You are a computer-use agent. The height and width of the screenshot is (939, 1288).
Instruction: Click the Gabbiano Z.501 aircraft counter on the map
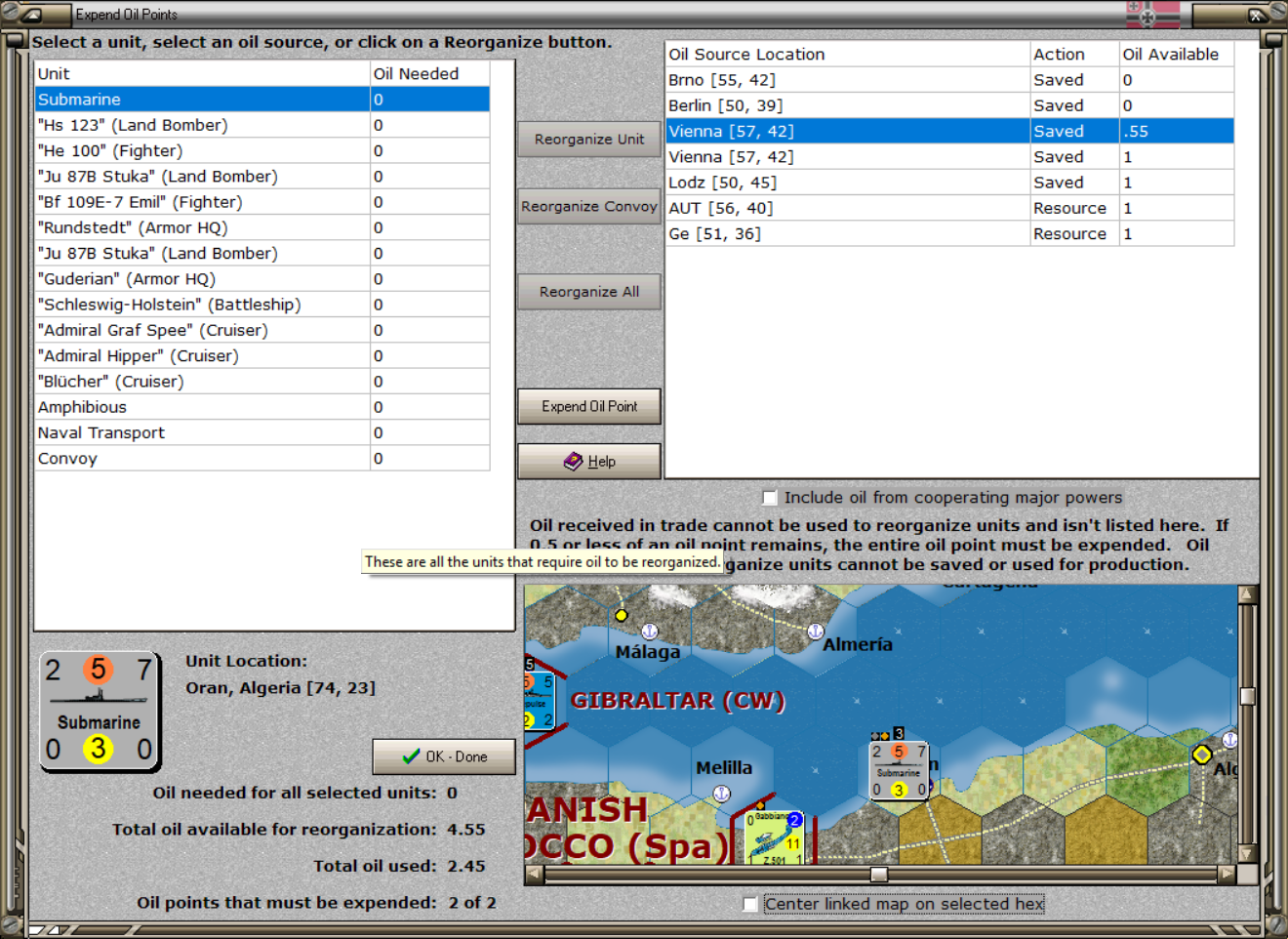coord(774,837)
